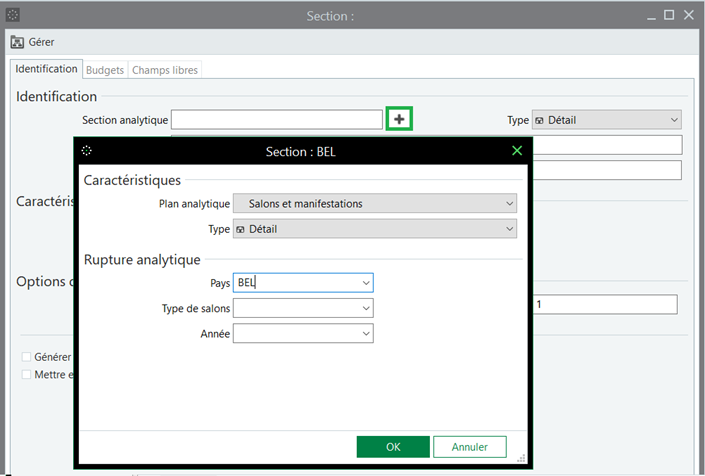Screen dimensions: 705x476
Task: Close the Section : BEL dialog
Action: click(x=517, y=151)
